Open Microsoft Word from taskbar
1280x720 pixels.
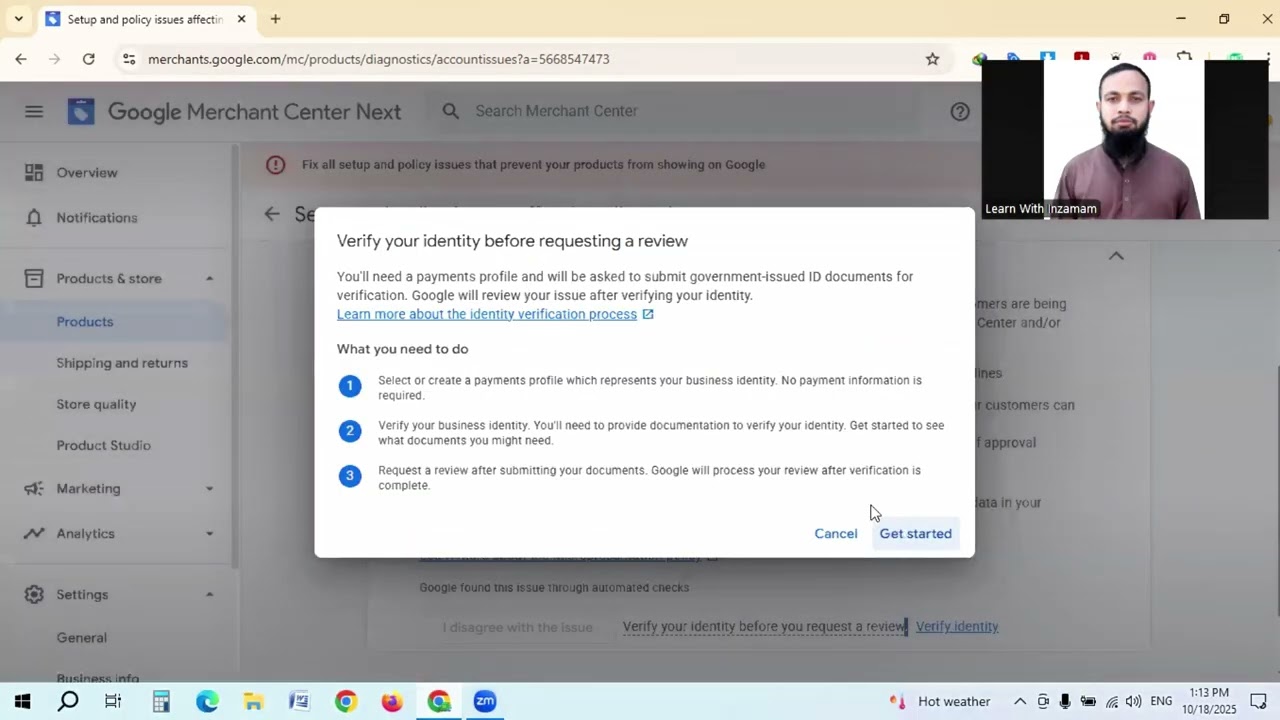(299, 701)
